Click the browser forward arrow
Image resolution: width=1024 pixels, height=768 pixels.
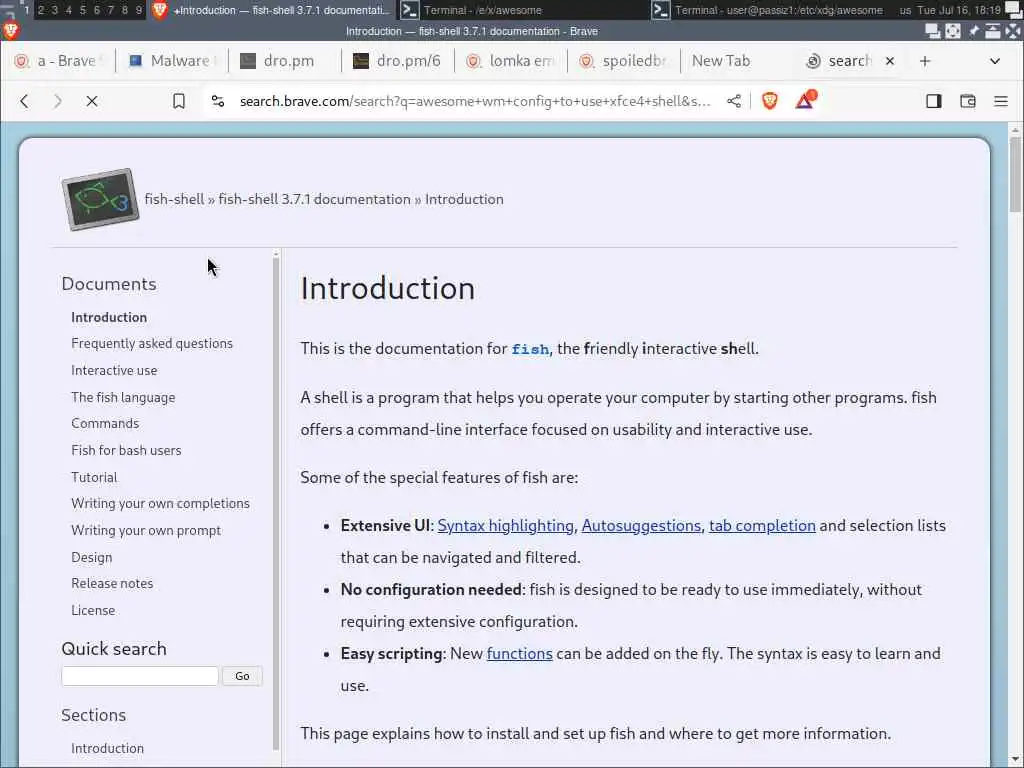click(x=57, y=101)
